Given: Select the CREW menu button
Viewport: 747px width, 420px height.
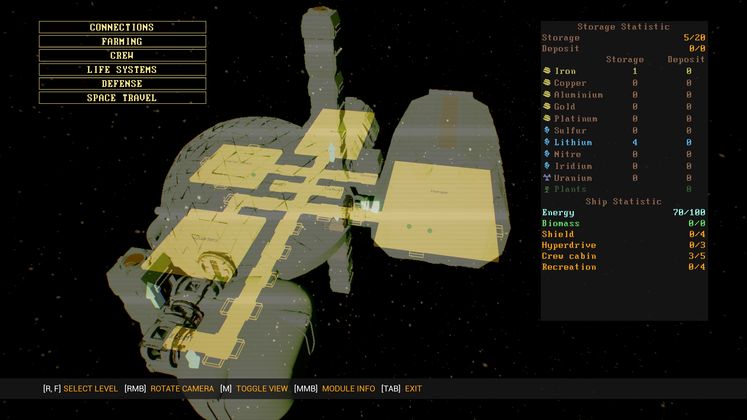Looking at the screenshot, I should [x=122, y=55].
